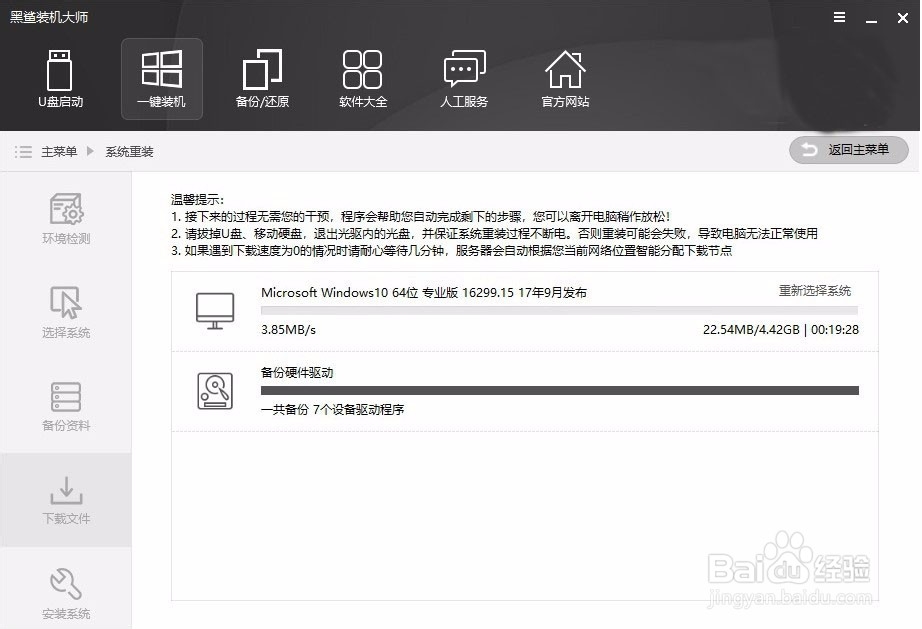The height and width of the screenshot is (629, 922).
Task: Click the Windows10 download progress bar
Action: [x=559, y=310]
